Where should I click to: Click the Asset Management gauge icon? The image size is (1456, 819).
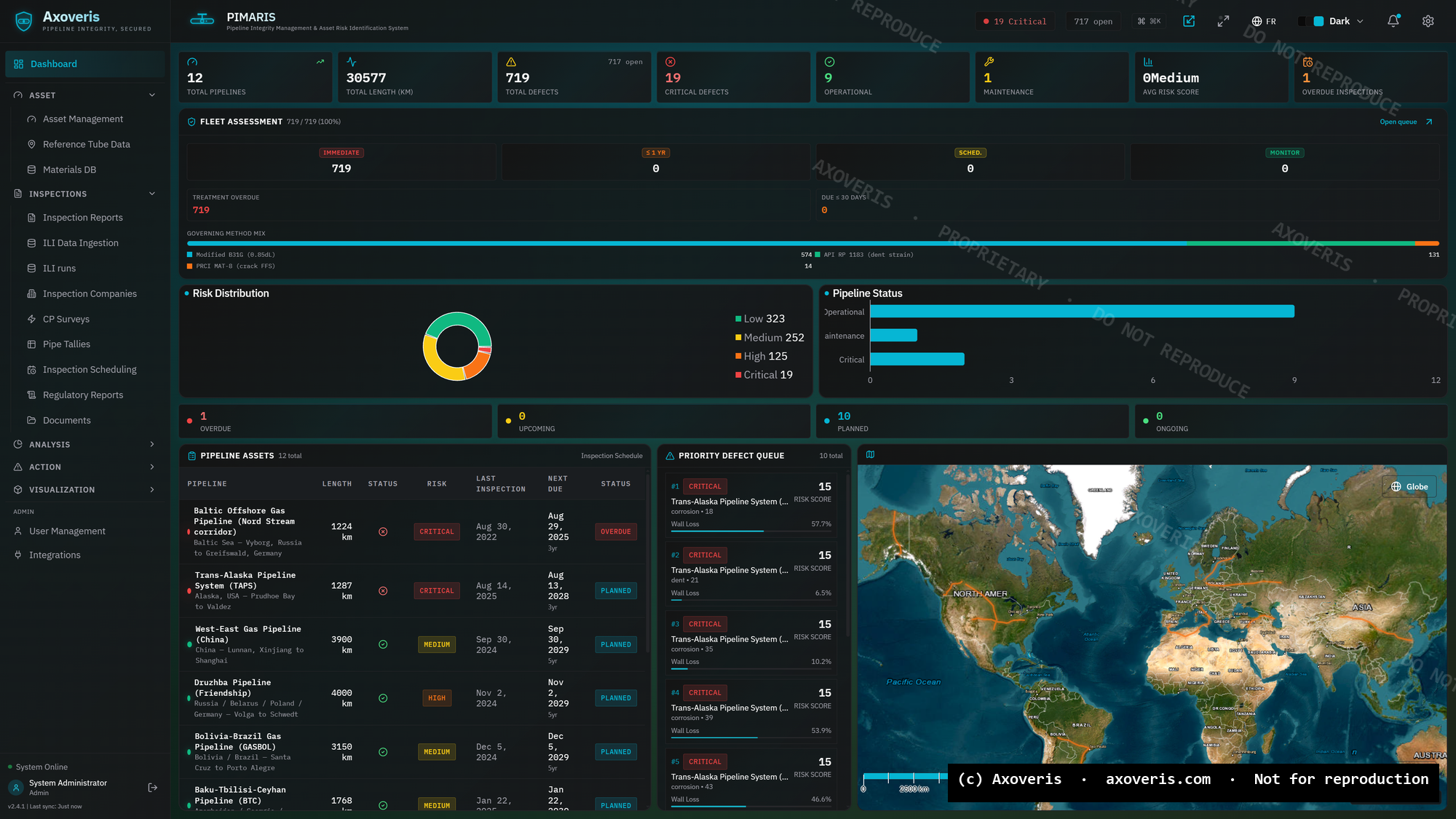pyautogui.click(x=31, y=119)
